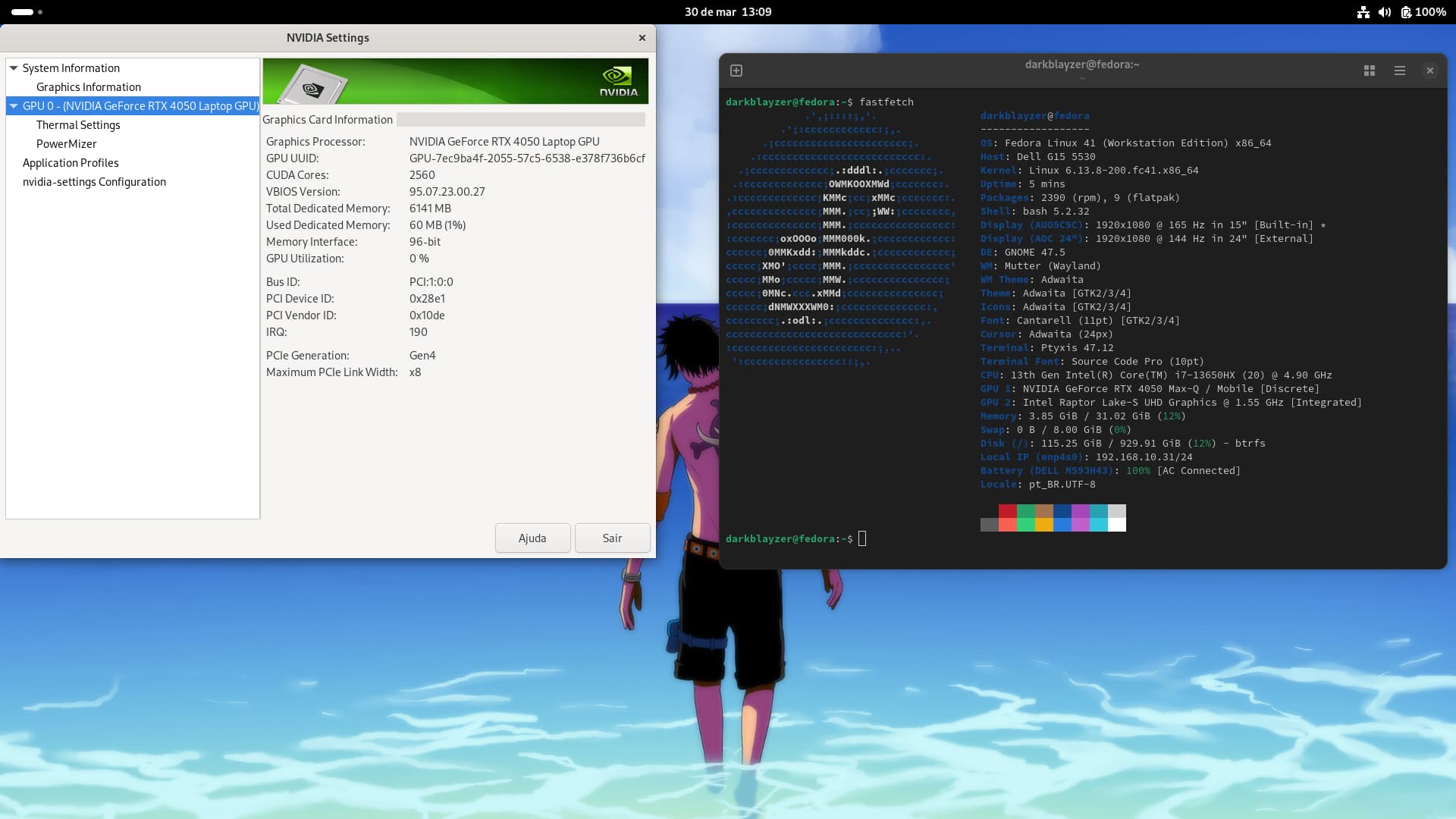Click the CUDA Cores value 2560

click(422, 175)
